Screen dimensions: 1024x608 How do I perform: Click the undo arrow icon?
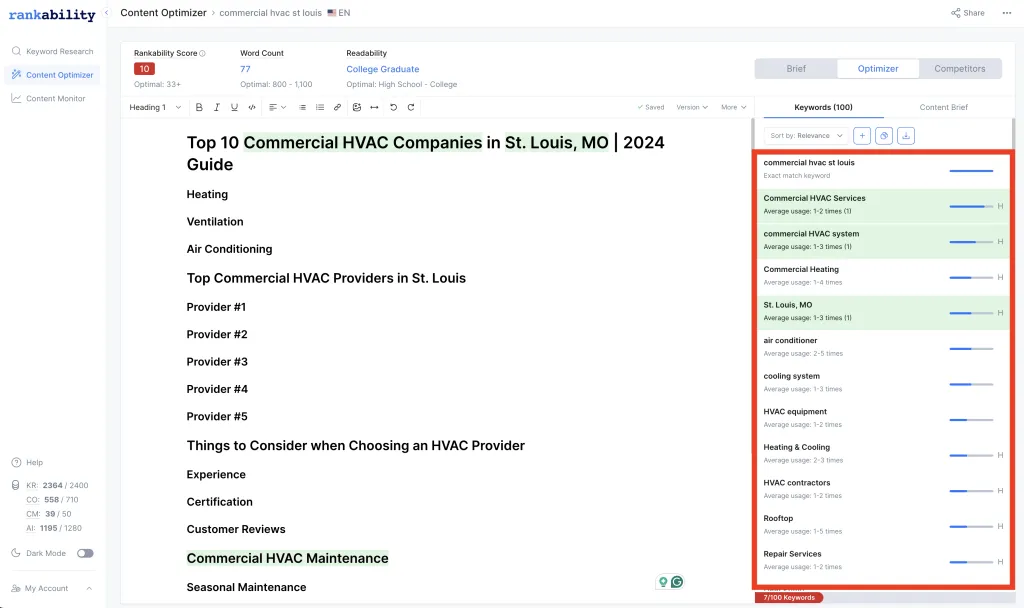coord(393,107)
